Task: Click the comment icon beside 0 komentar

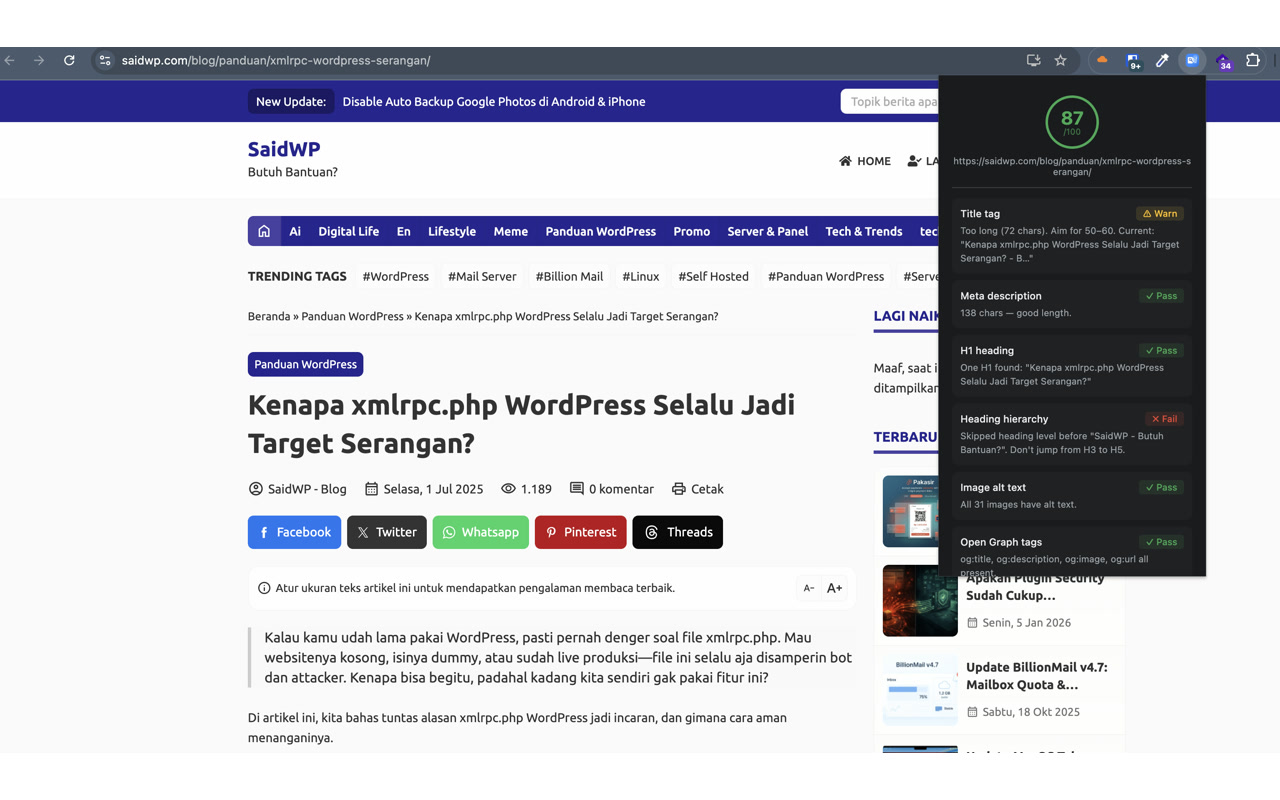Action: pos(577,489)
